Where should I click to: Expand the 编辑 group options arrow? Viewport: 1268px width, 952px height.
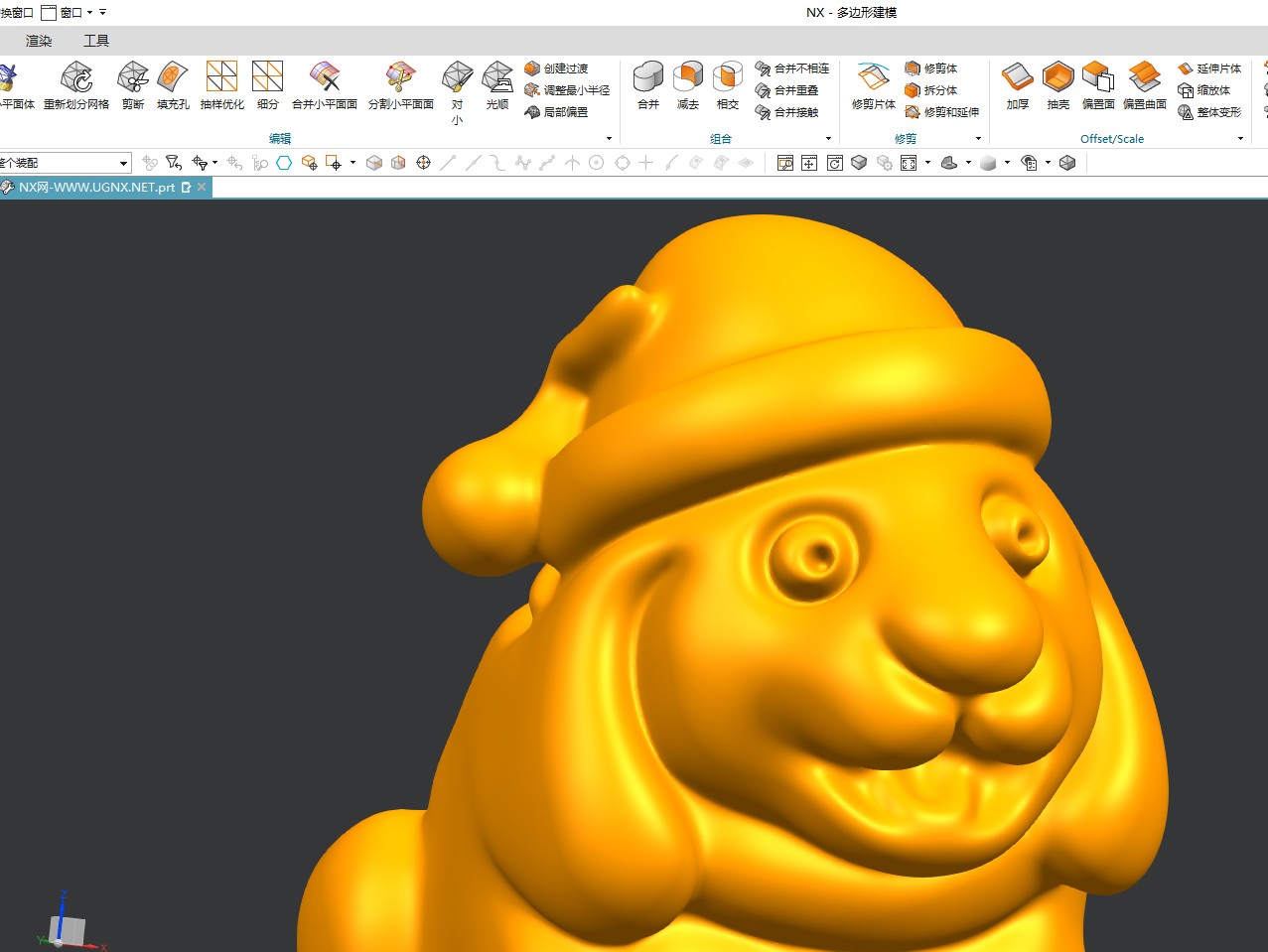click(x=609, y=139)
